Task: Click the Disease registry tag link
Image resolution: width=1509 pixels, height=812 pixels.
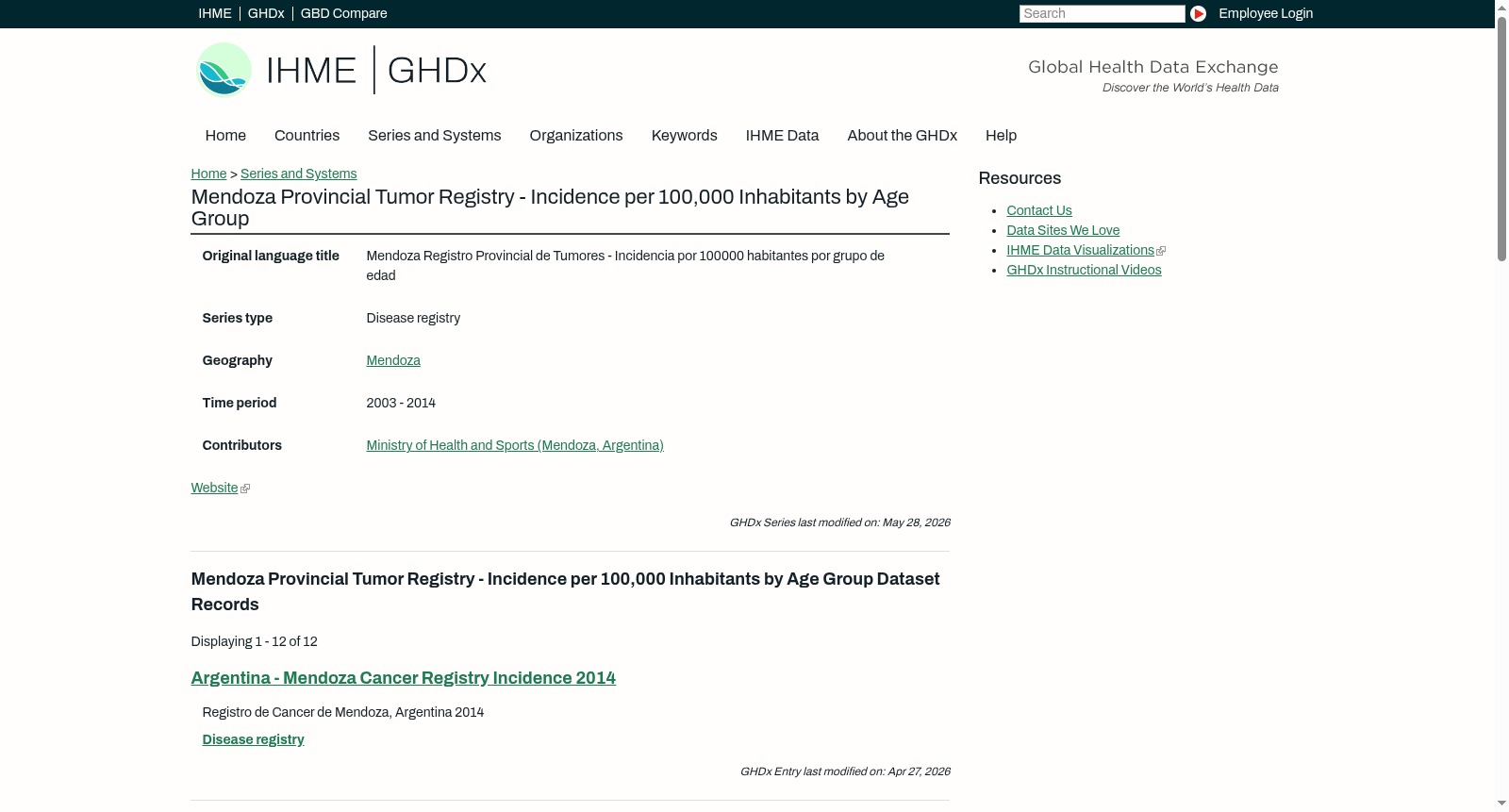Action: pos(253,739)
